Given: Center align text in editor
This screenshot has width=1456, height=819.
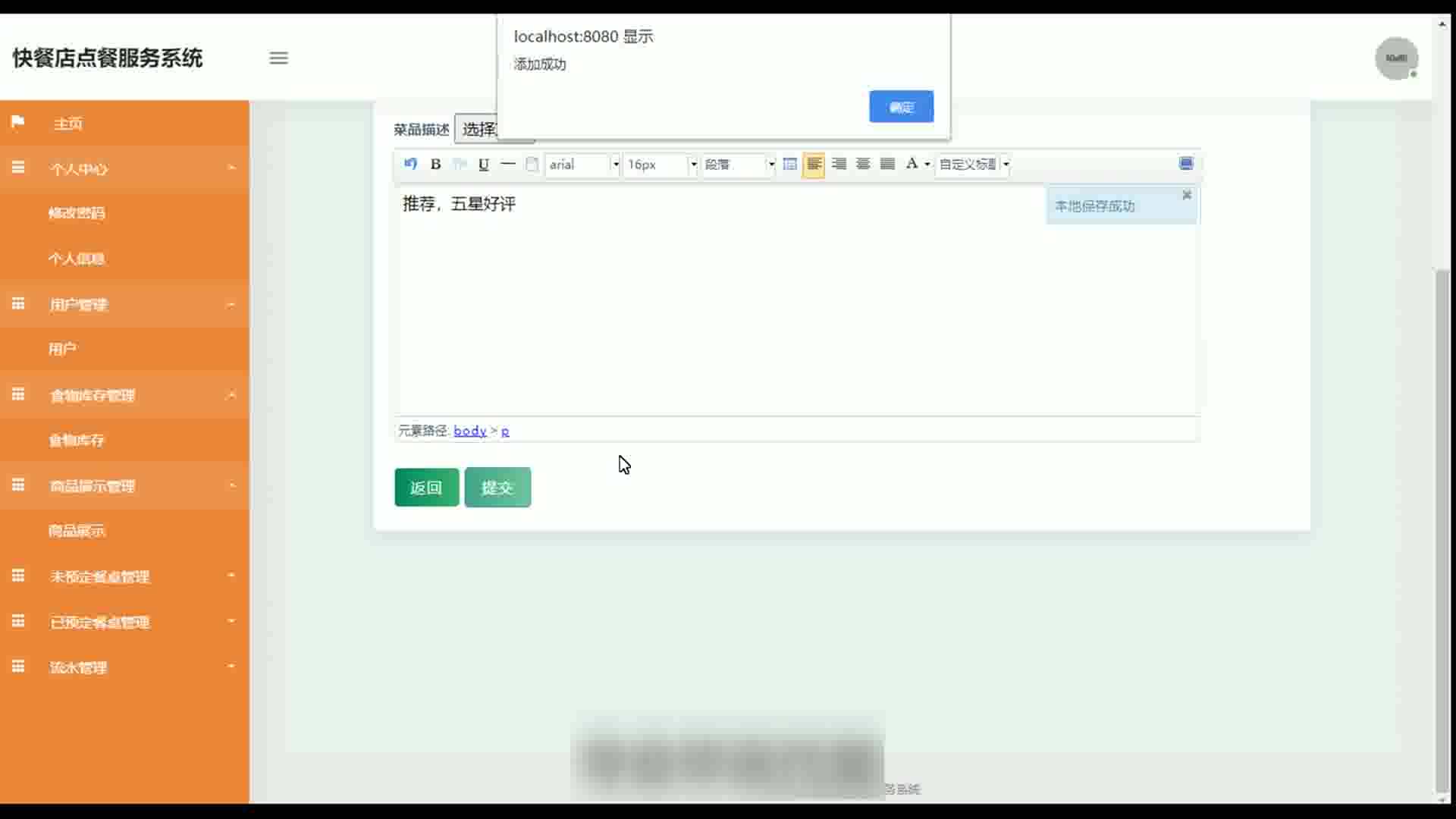Looking at the screenshot, I should pyautogui.click(x=863, y=164).
